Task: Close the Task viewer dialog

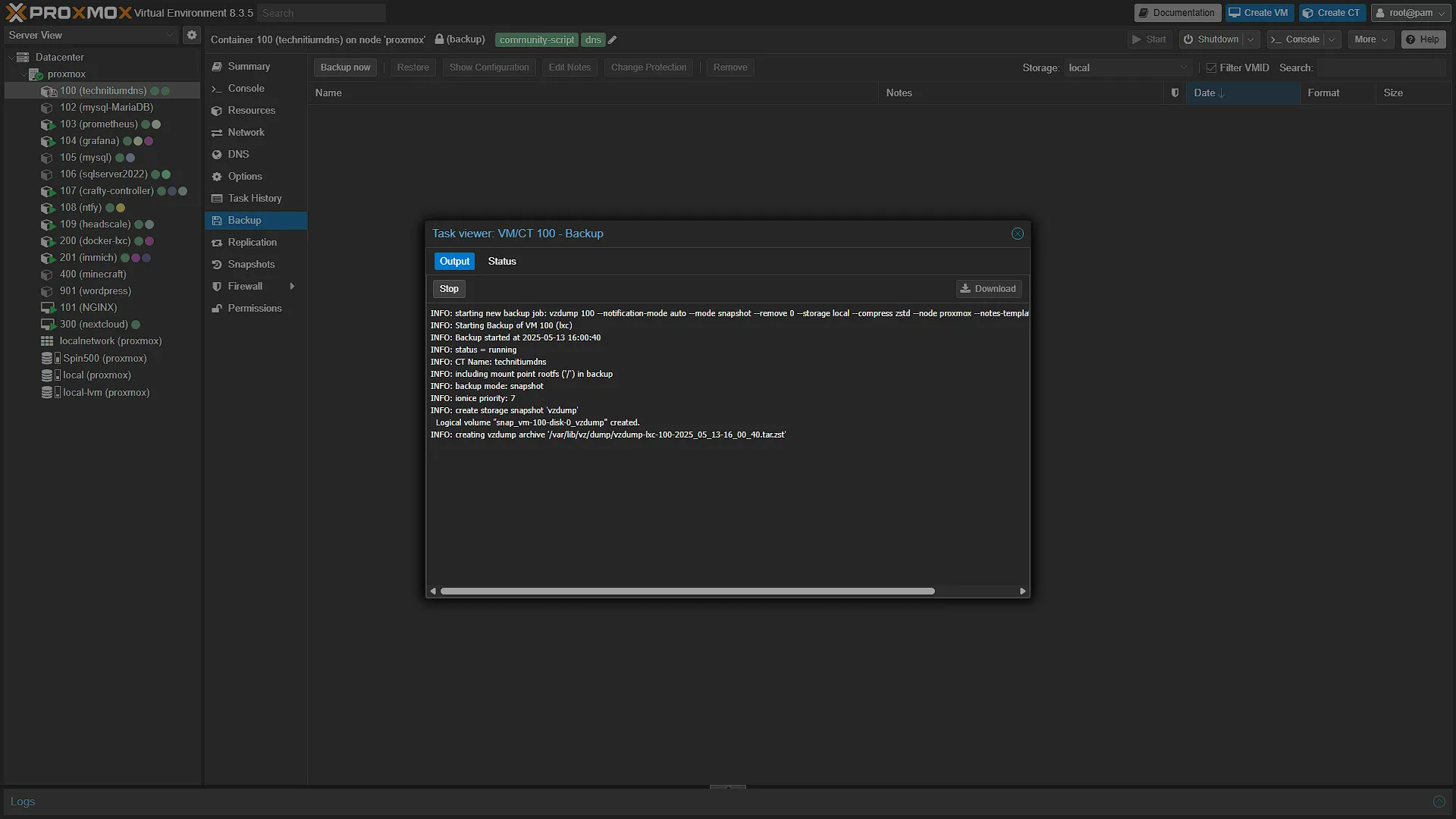Action: 1018,234
